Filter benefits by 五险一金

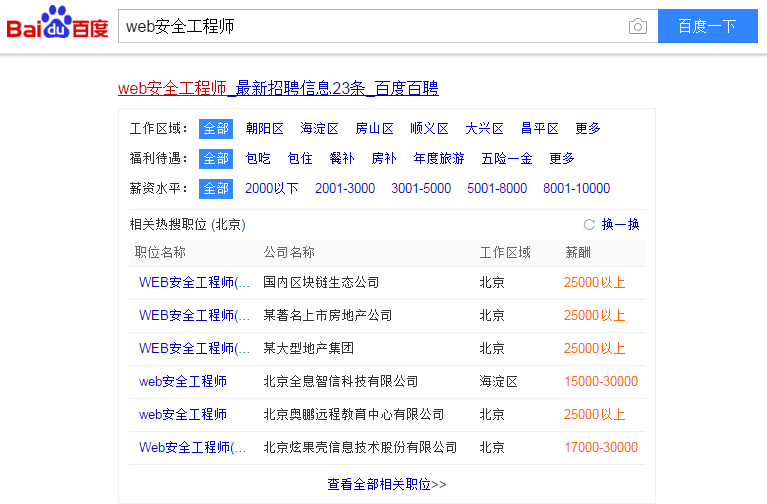click(x=507, y=159)
